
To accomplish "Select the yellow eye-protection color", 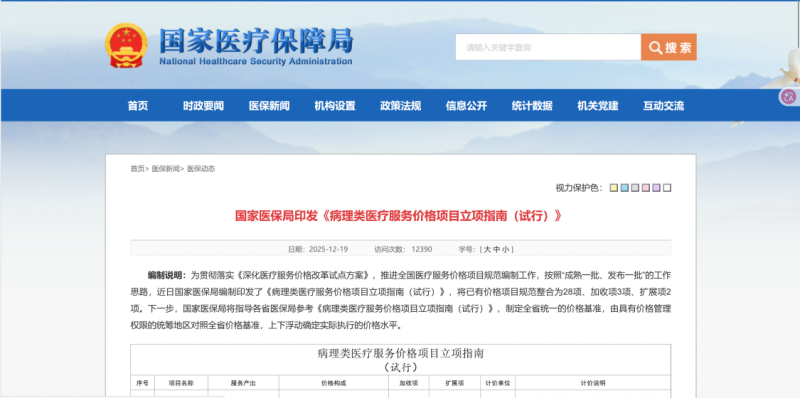I will [614, 188].
